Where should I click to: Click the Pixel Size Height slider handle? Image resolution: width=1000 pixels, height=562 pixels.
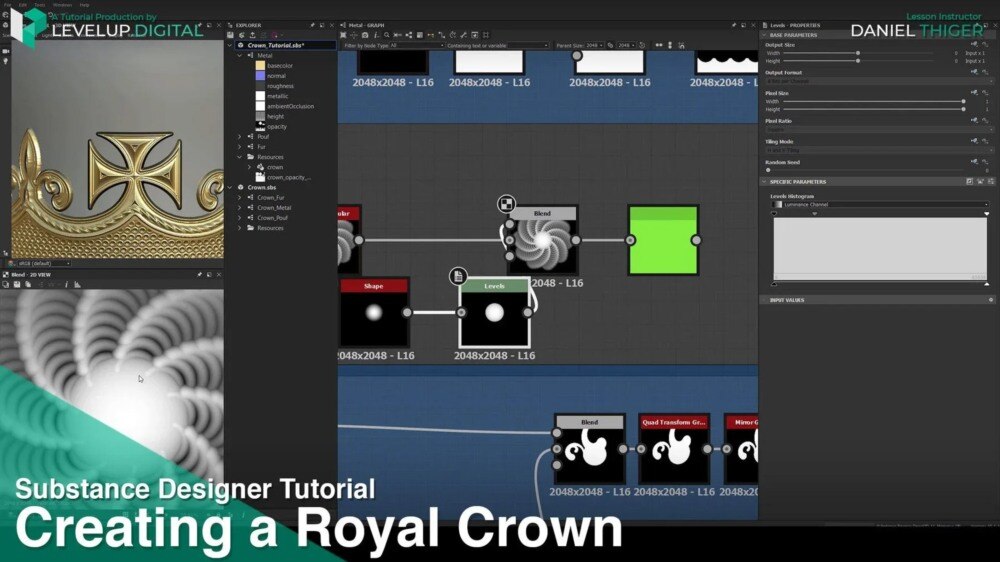963,109
